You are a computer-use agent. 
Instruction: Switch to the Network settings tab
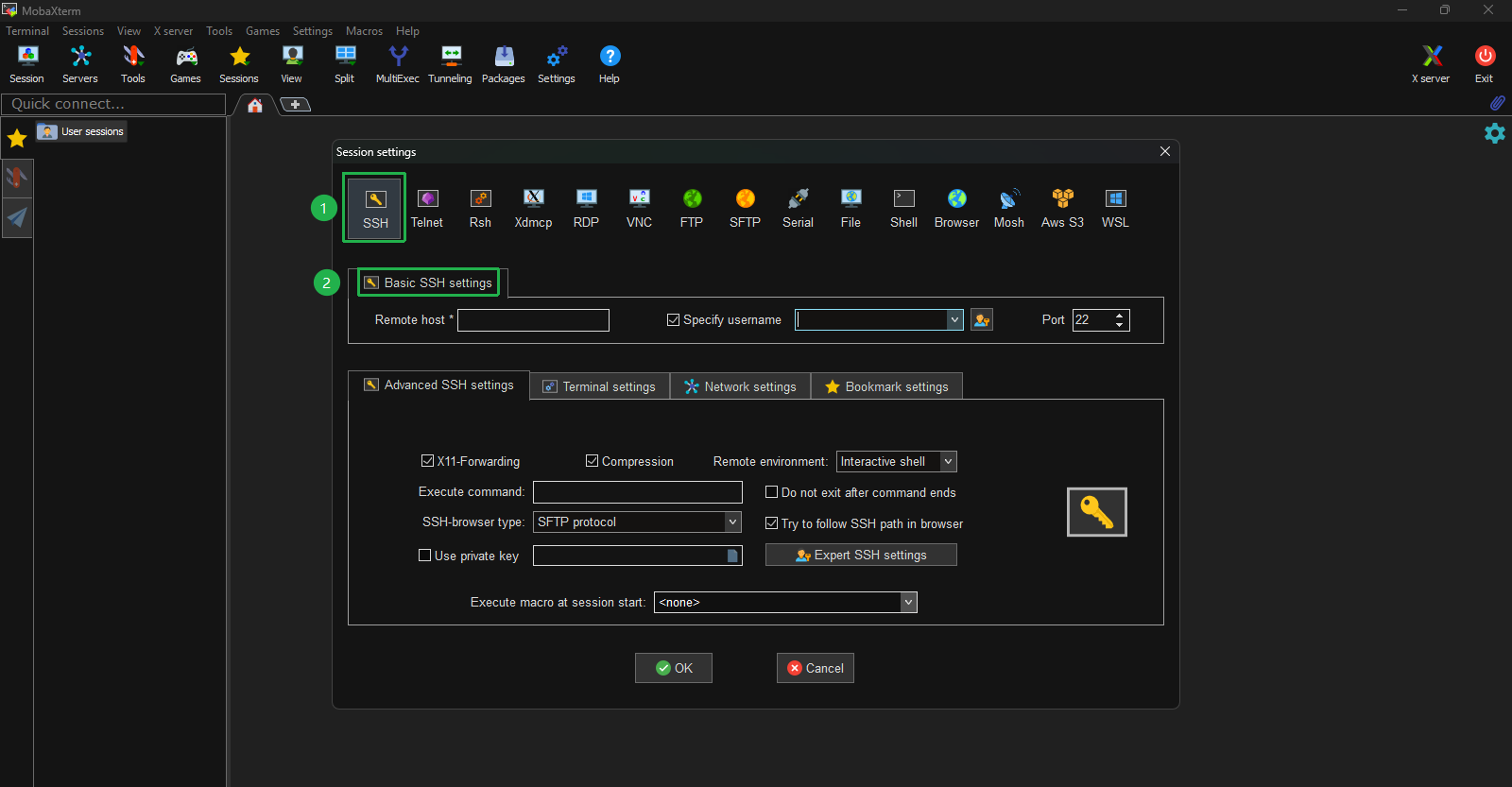tap(741, 386)
